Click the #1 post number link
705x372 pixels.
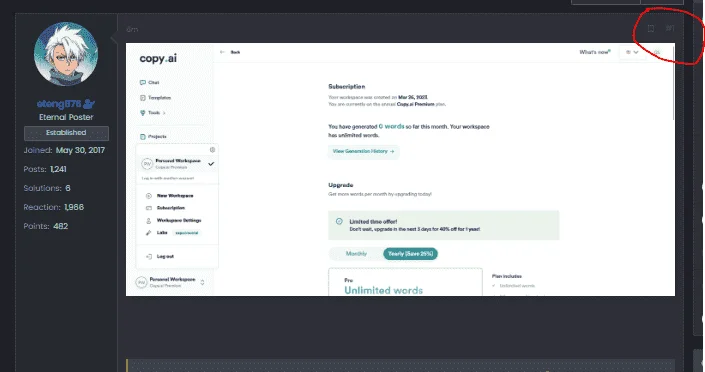(670, 28)
